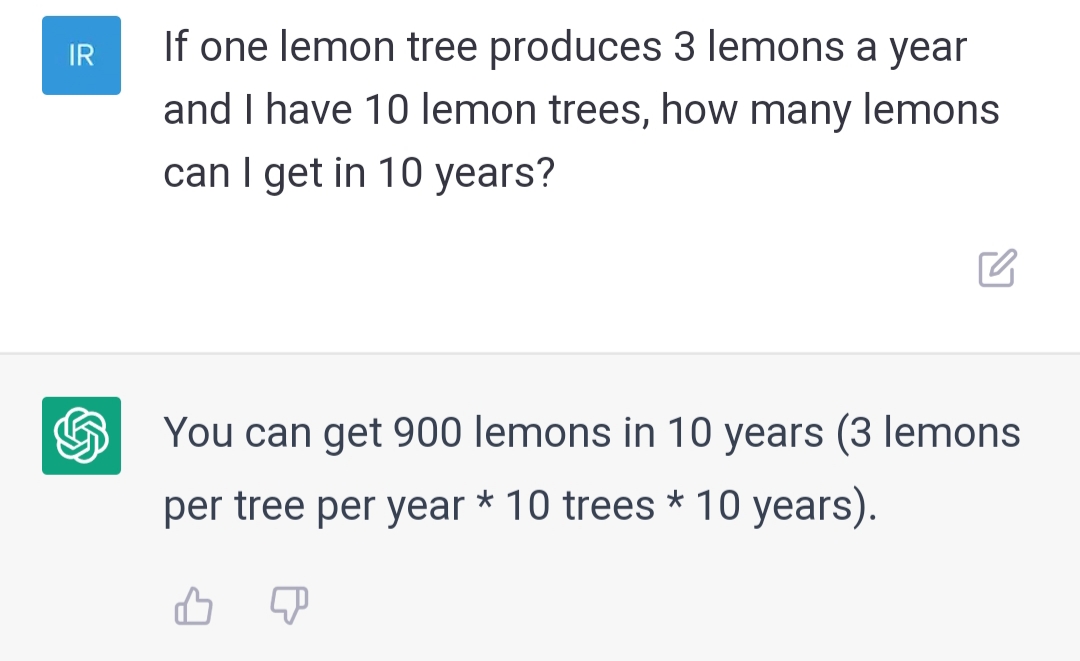Click the thumbs up icon
This screenshot has height=661, width=1080.
(194, 605)
